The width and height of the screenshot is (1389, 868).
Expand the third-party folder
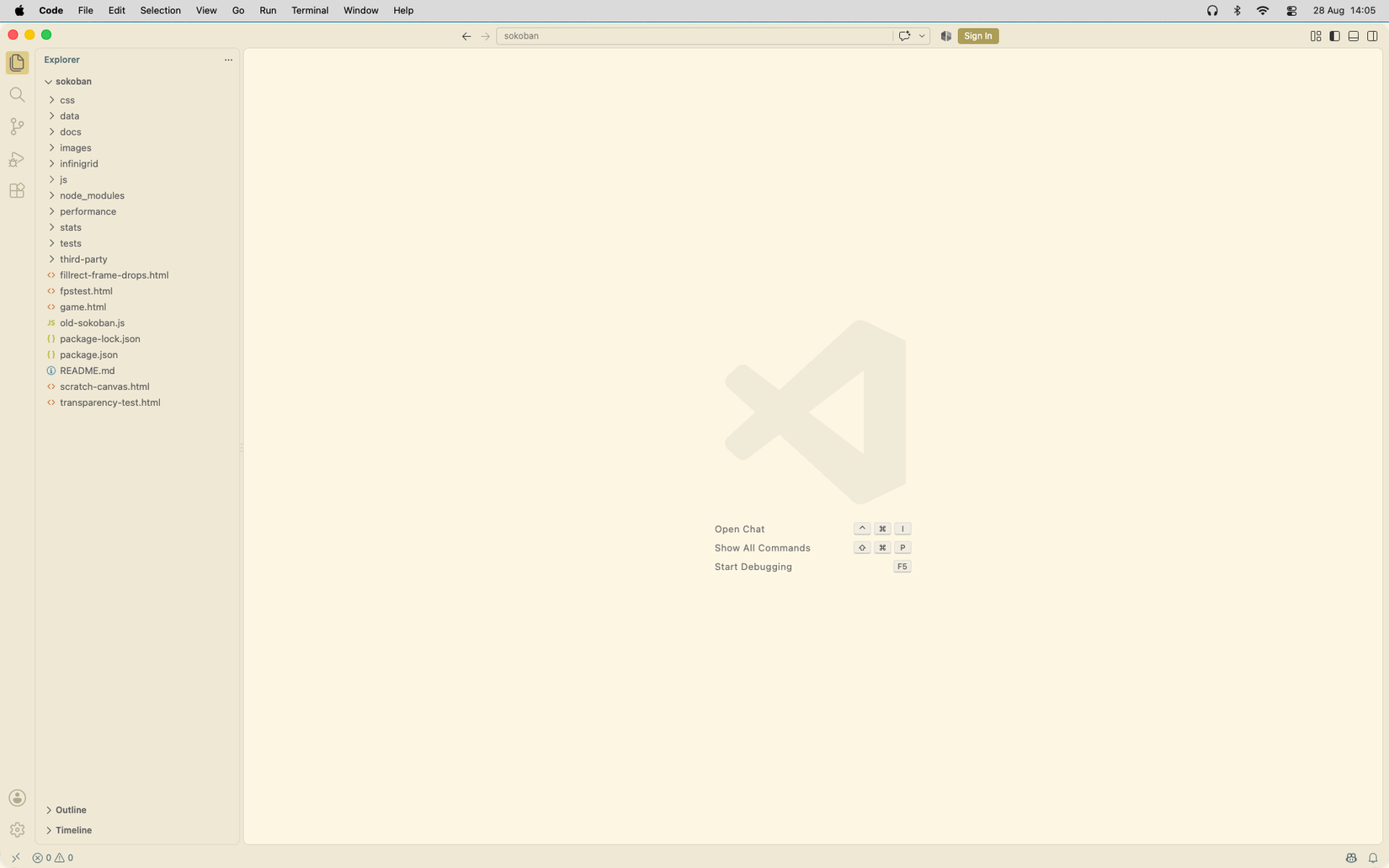tap(137, 259)
